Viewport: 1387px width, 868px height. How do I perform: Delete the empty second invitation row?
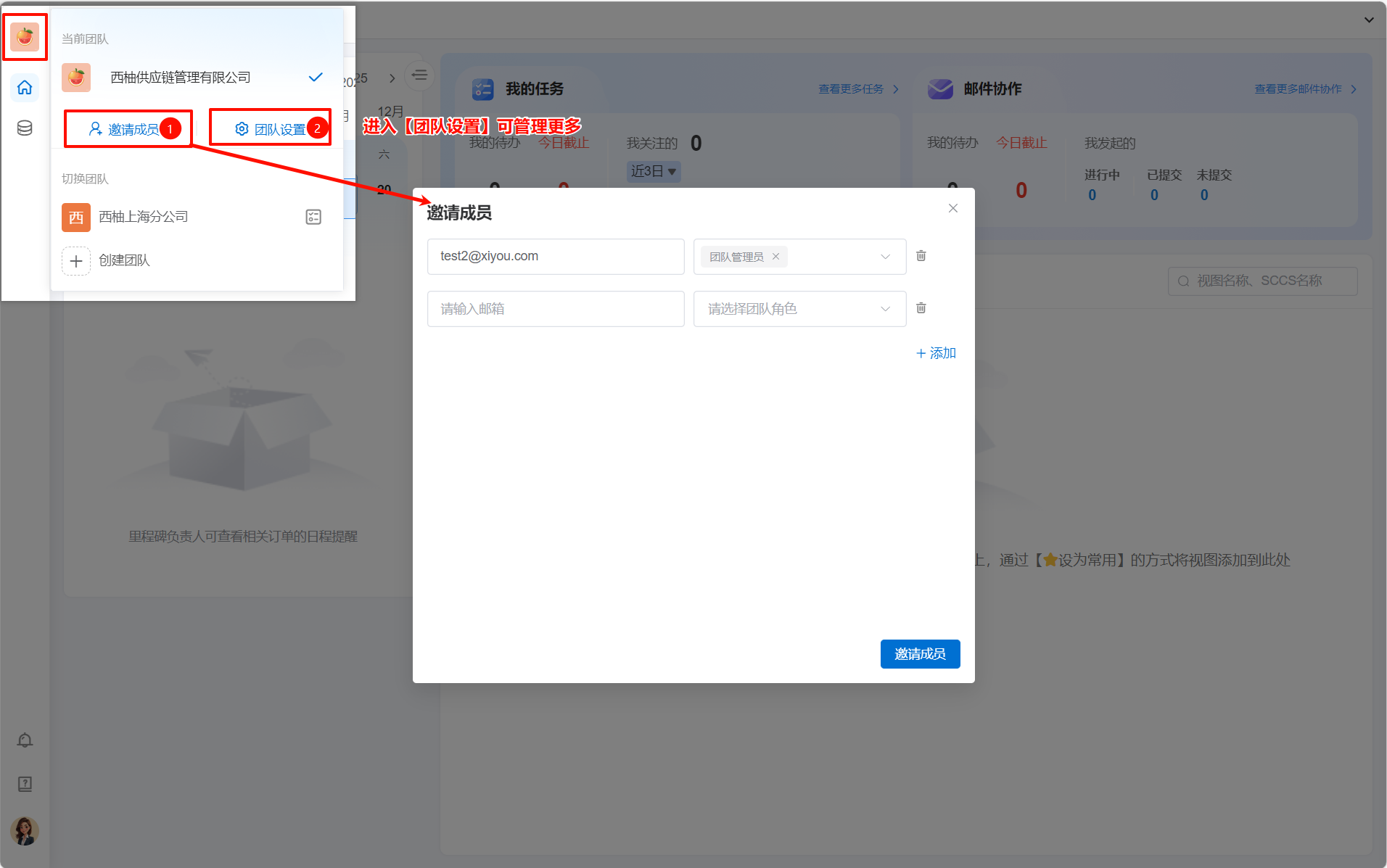(921, 308)
